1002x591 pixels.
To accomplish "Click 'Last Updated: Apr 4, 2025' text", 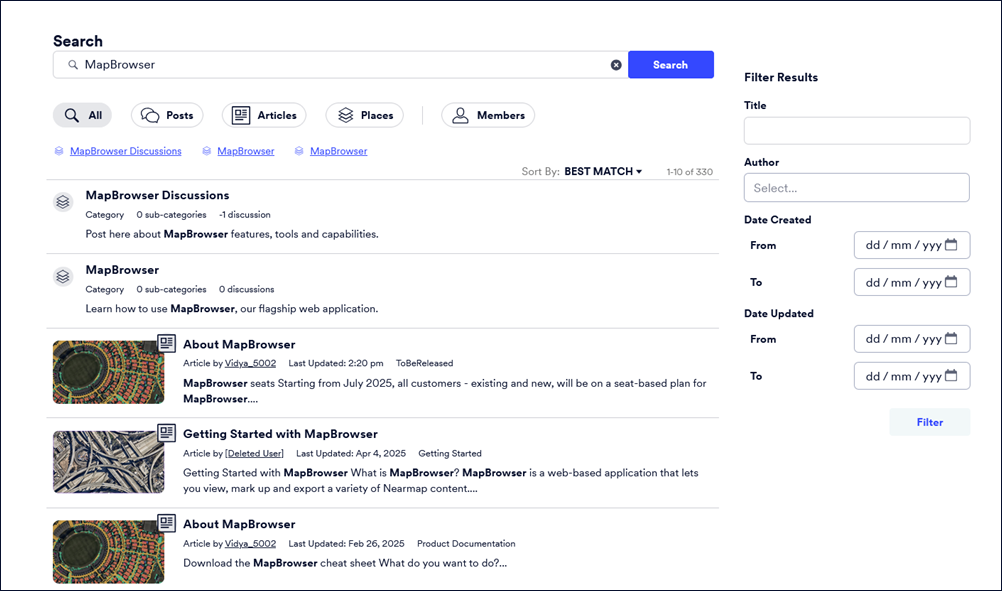I will click(x=351, y=454).
